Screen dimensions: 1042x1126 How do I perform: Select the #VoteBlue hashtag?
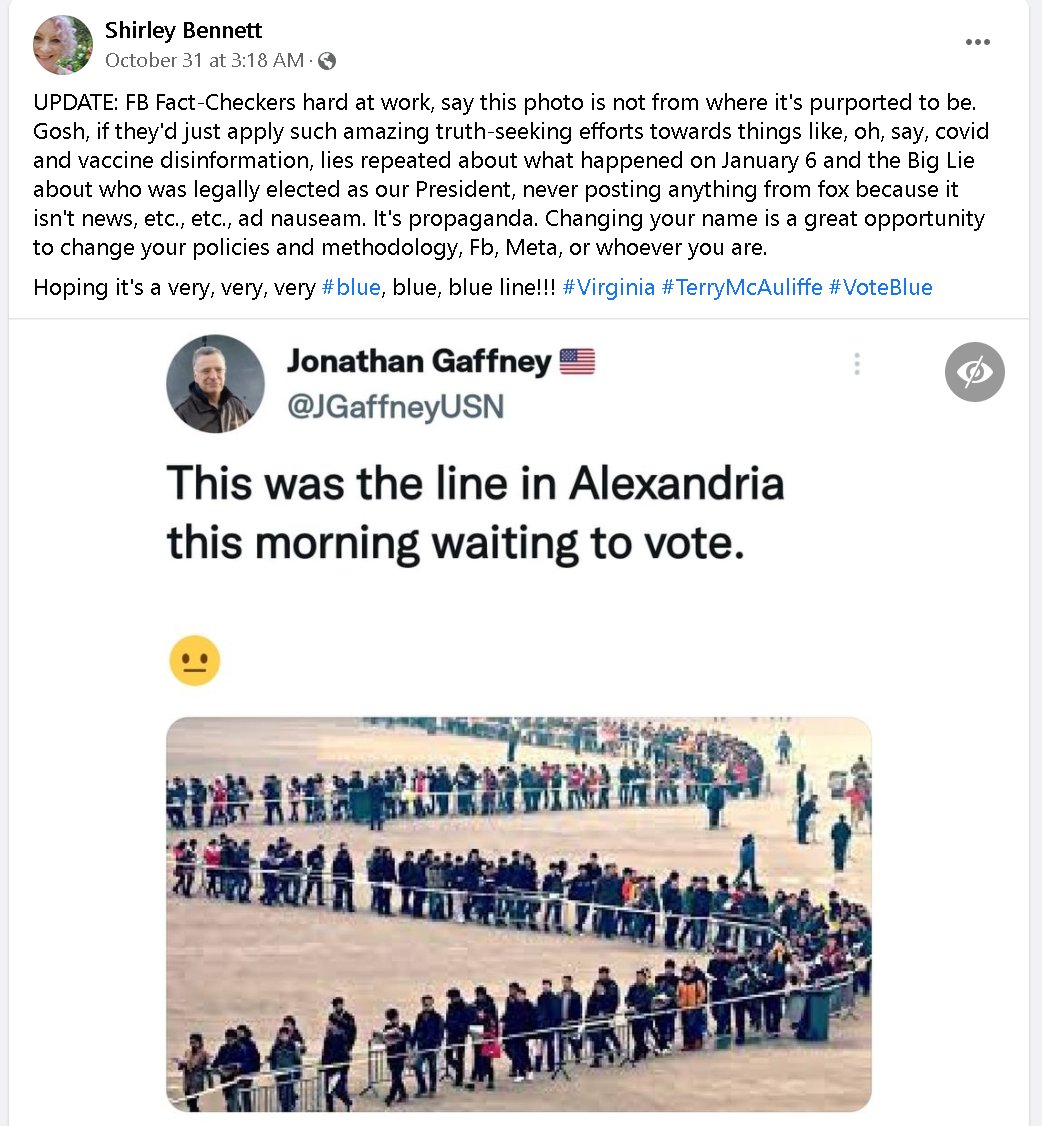coord(880,288)
